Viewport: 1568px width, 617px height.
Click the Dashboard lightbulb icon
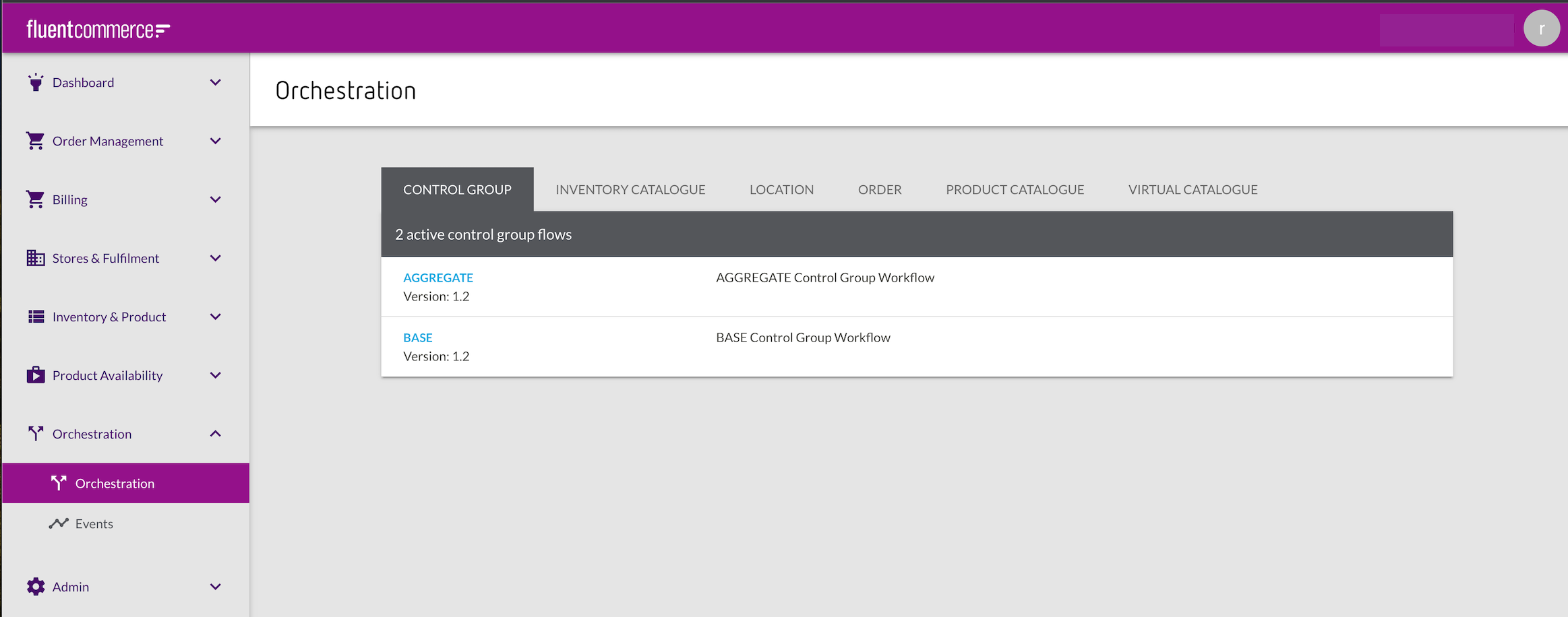click(36, 83)
